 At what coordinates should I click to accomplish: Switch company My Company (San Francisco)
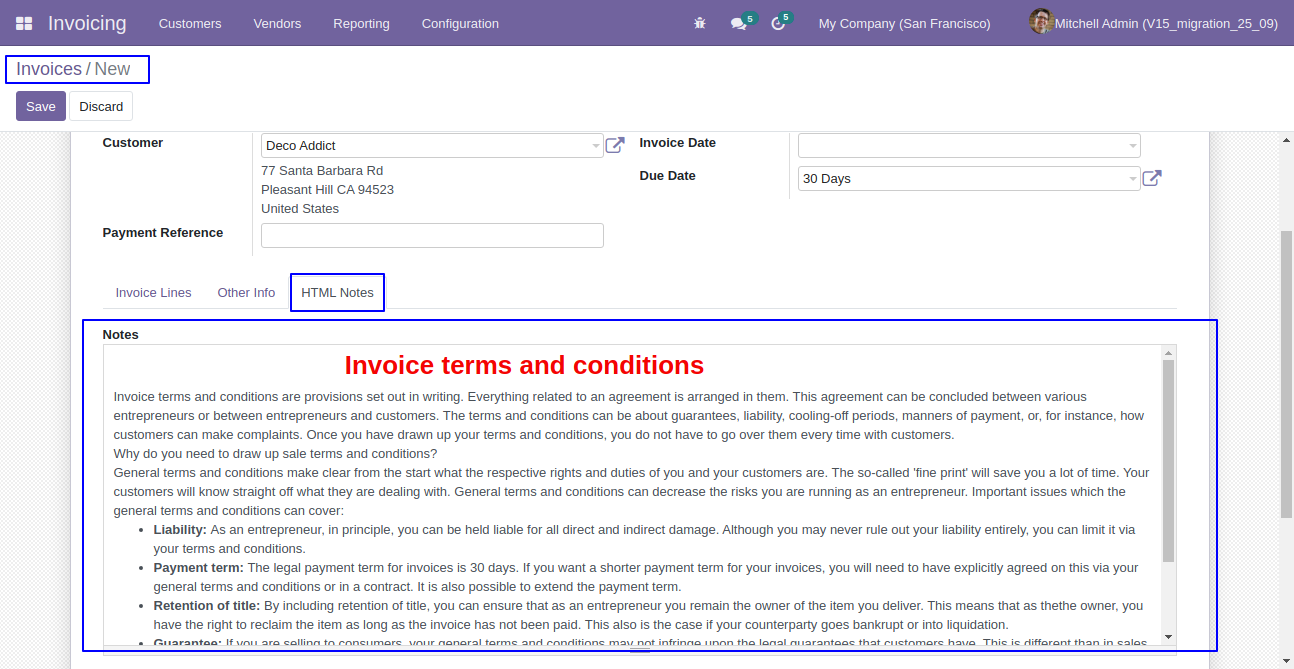pyautogui.click(x=904, y=23)
